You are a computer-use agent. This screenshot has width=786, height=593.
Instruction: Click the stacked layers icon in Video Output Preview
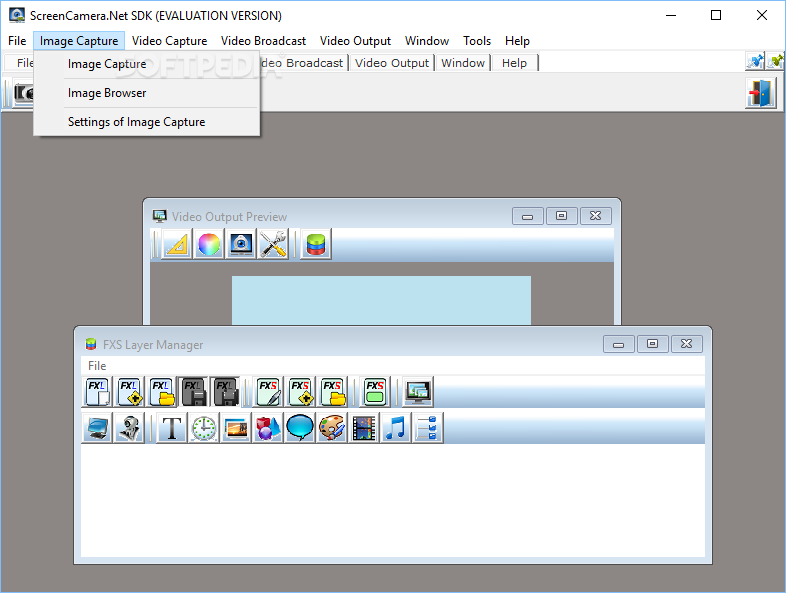(316, 244)
